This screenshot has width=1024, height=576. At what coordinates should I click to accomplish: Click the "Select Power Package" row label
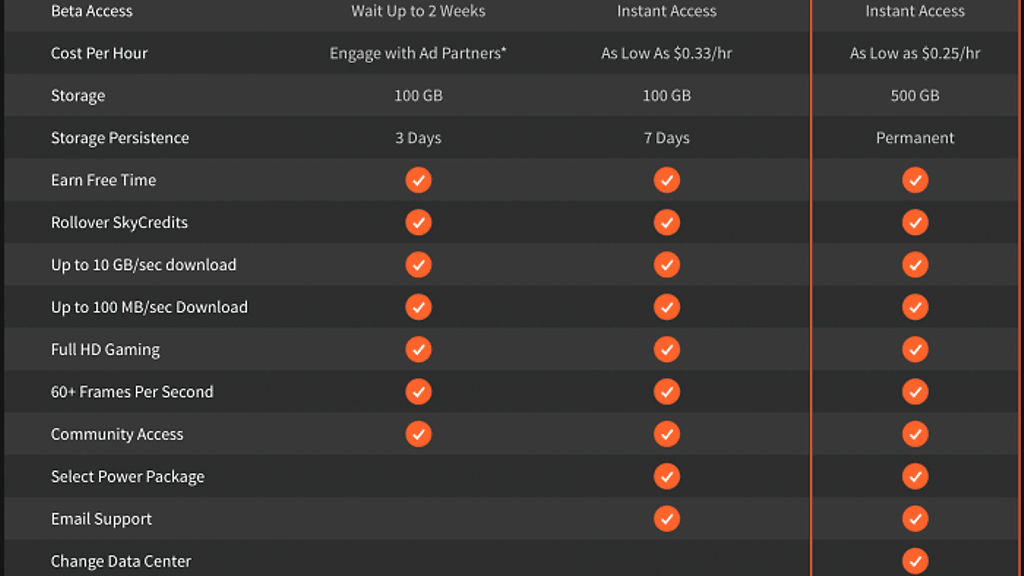[128, 477]
